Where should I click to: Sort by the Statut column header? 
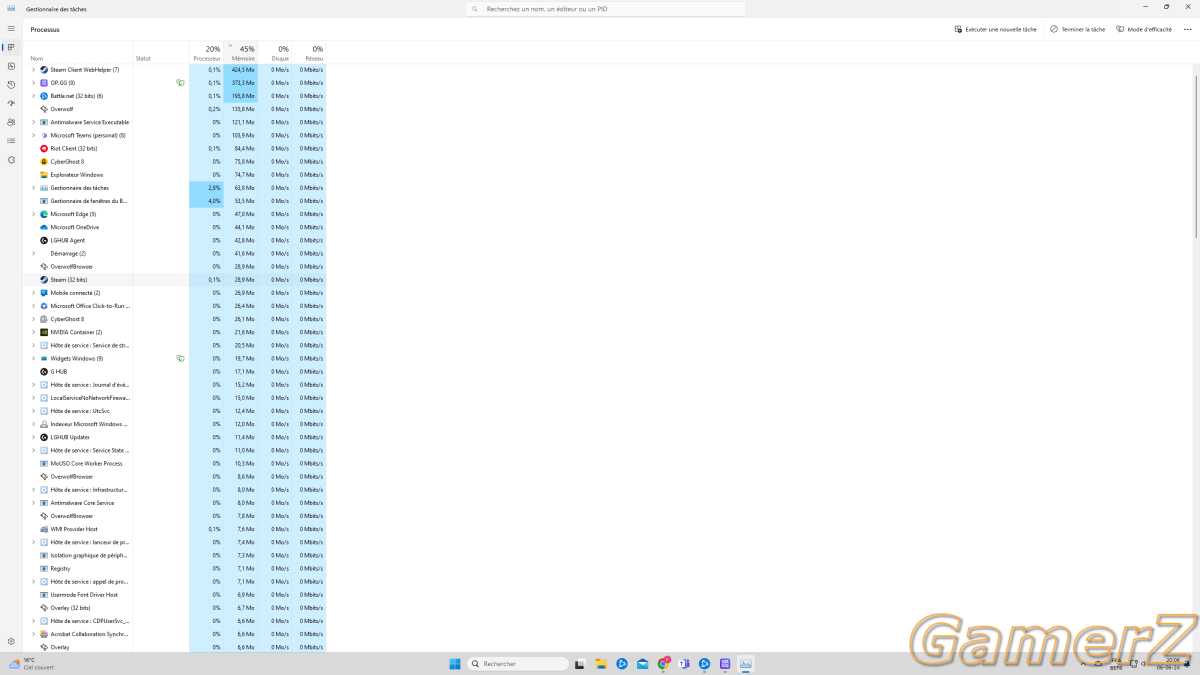tap(143, 58)
